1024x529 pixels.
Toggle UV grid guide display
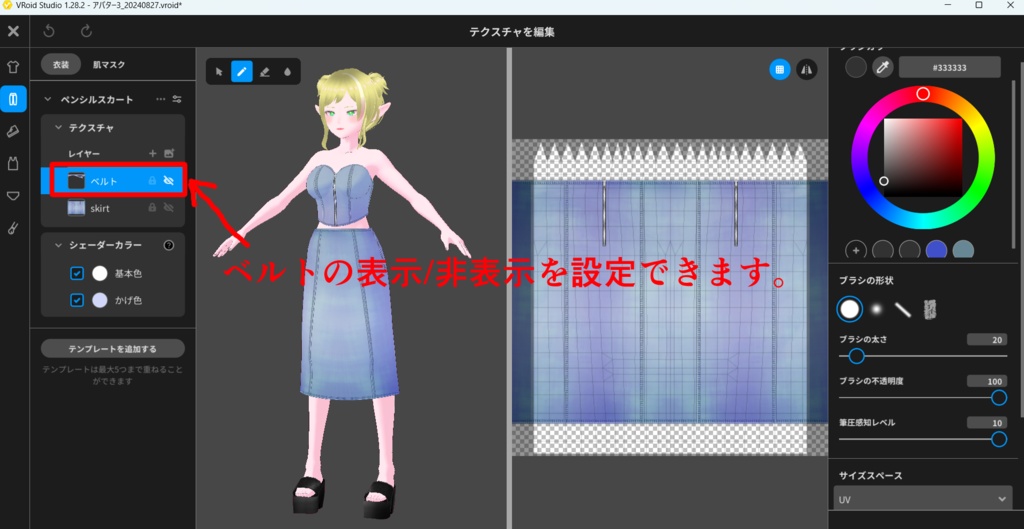tap(780, 69)
